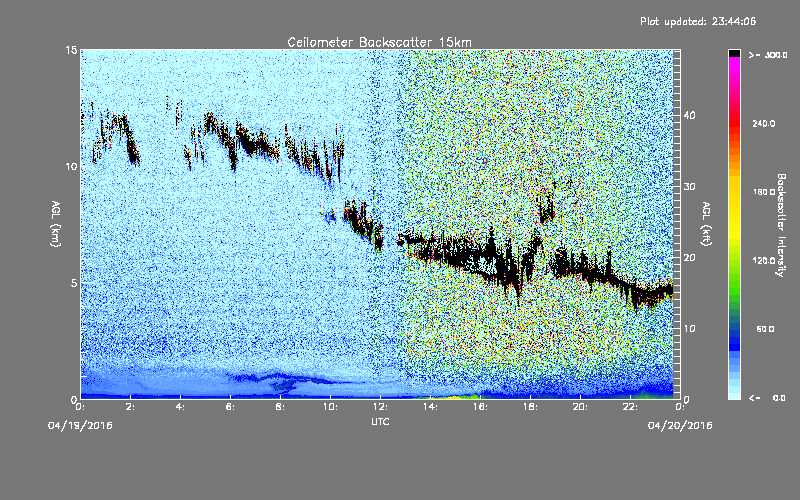The width and height of the screenshot is (800, 500).
Task: Click the right AGL (kft) axis label
Action: click(x=706, y=223)
